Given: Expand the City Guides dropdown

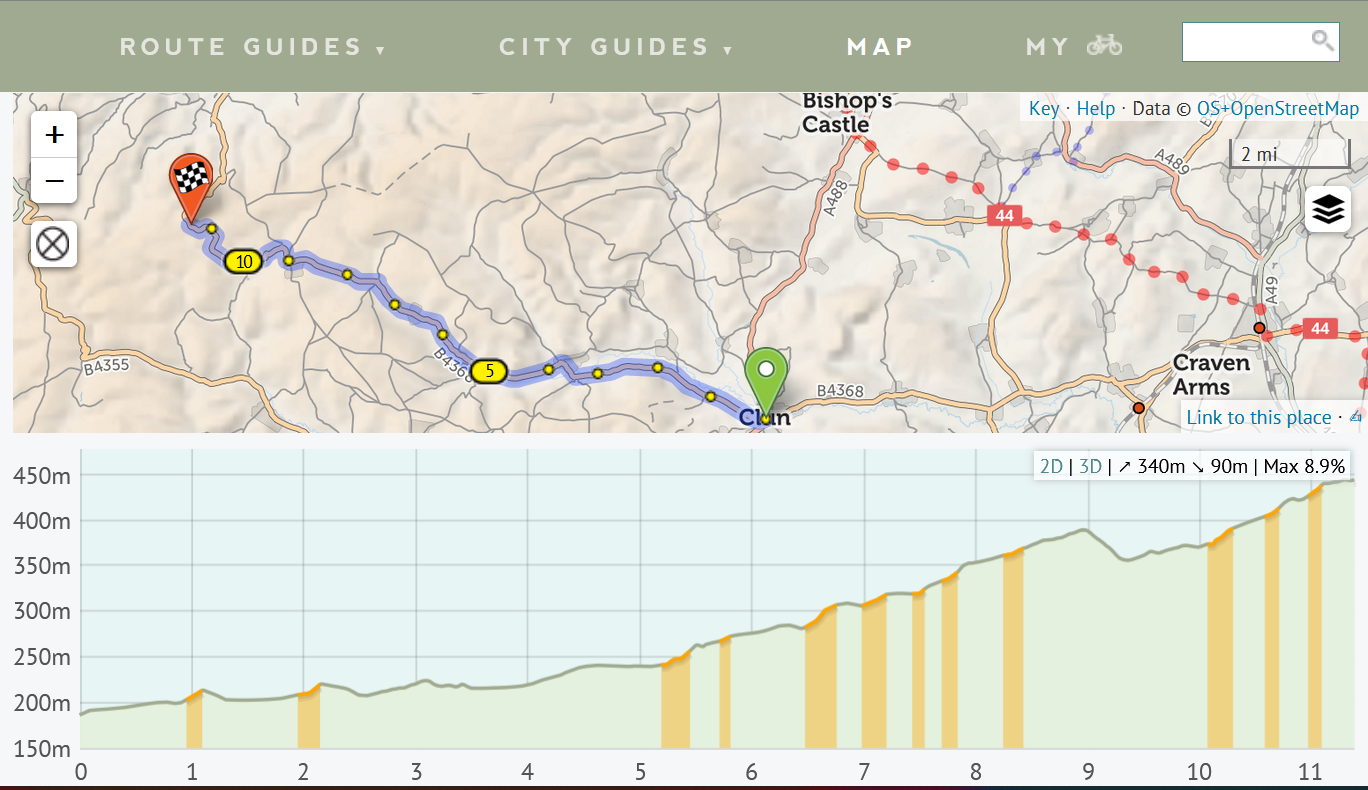Looking at the screenshot, I should tap(615, 47).
